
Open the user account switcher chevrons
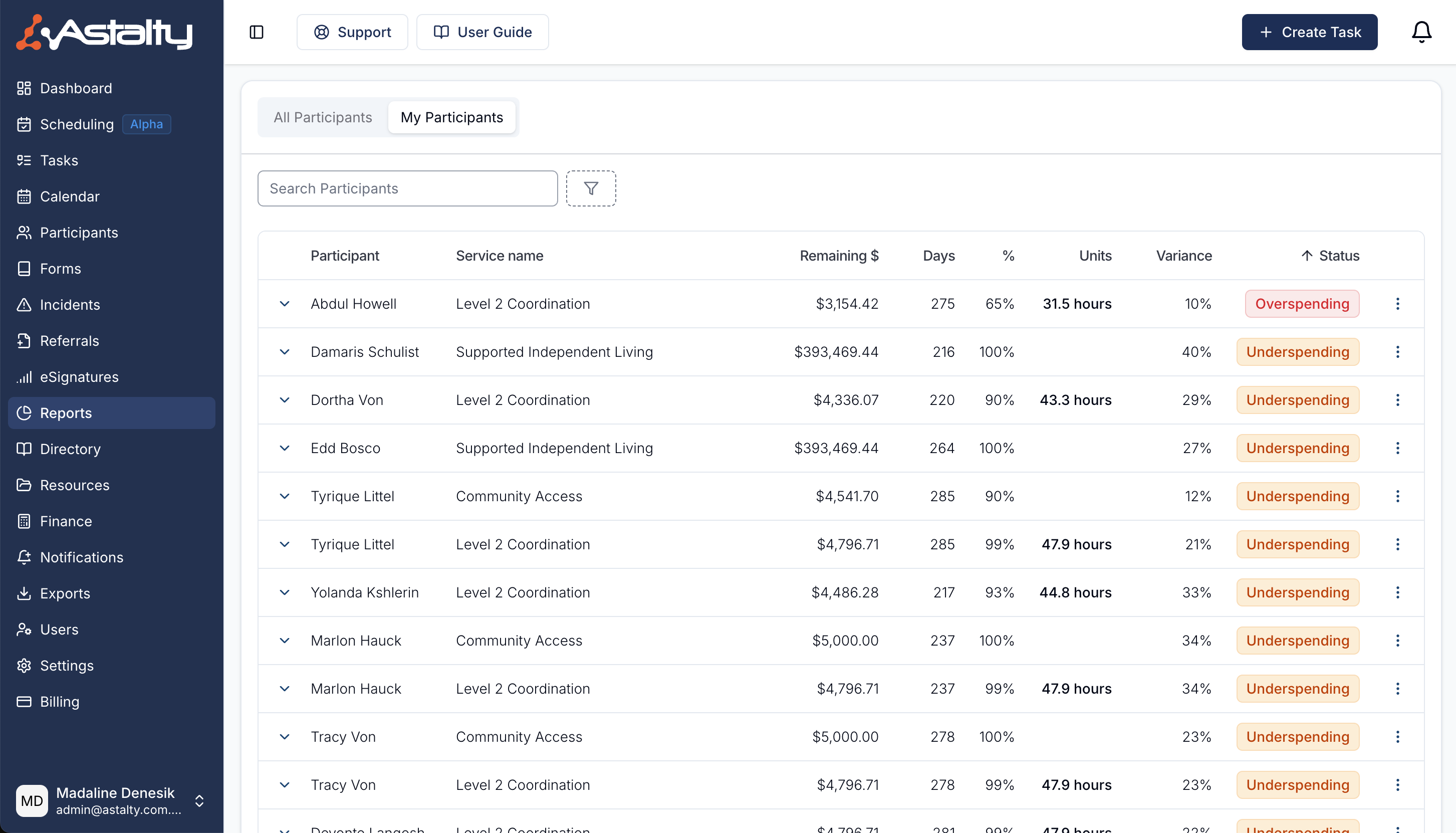coord(199,800)
